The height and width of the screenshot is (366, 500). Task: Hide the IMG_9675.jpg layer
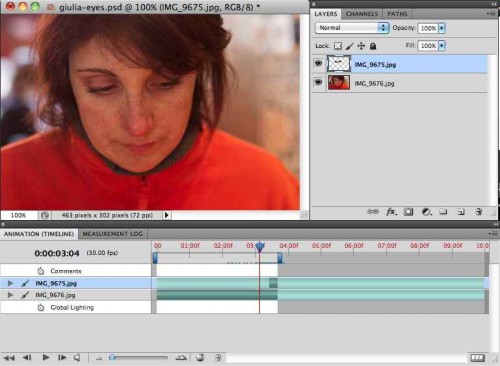click(x=319, y=63)
